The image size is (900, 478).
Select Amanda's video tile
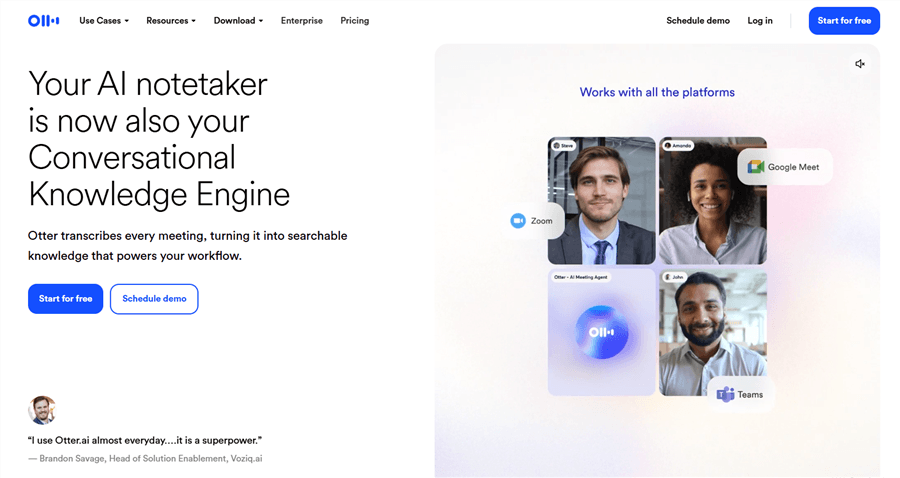[x=713, y=201]
